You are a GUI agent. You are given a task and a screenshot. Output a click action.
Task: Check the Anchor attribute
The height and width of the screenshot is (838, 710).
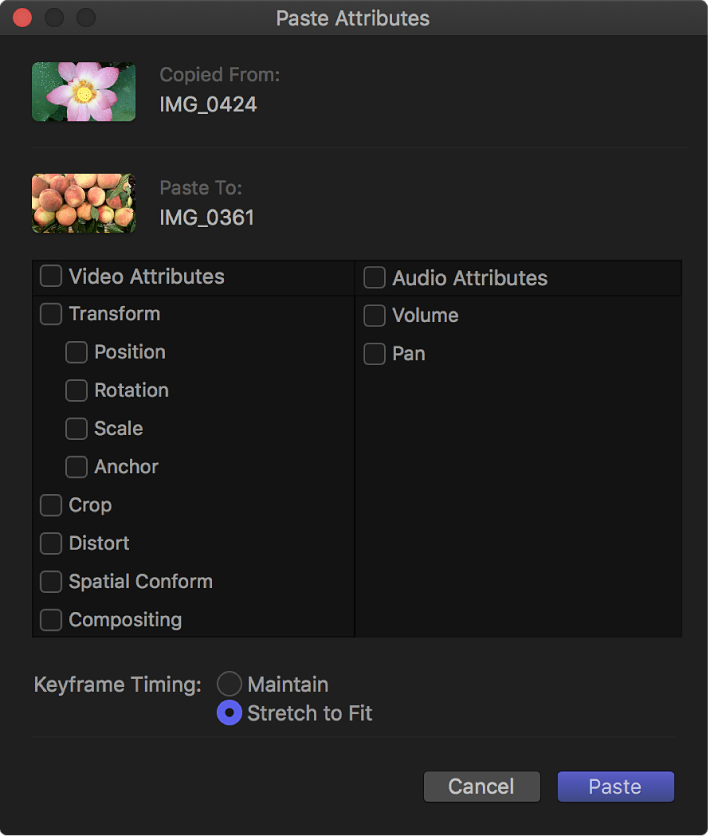[76, 466]
